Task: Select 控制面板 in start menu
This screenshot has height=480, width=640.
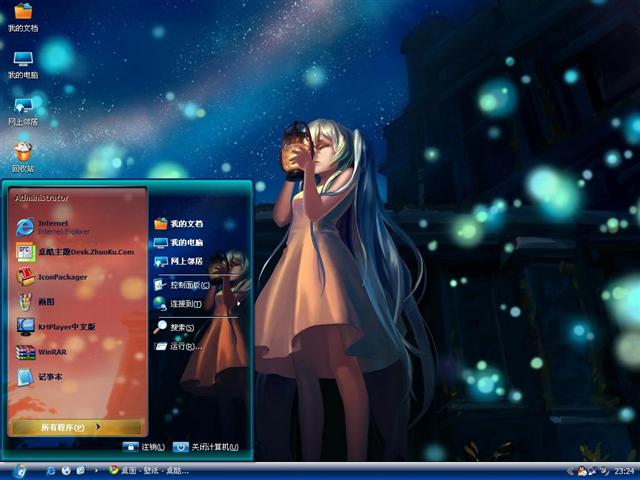Action: [188, 285]
